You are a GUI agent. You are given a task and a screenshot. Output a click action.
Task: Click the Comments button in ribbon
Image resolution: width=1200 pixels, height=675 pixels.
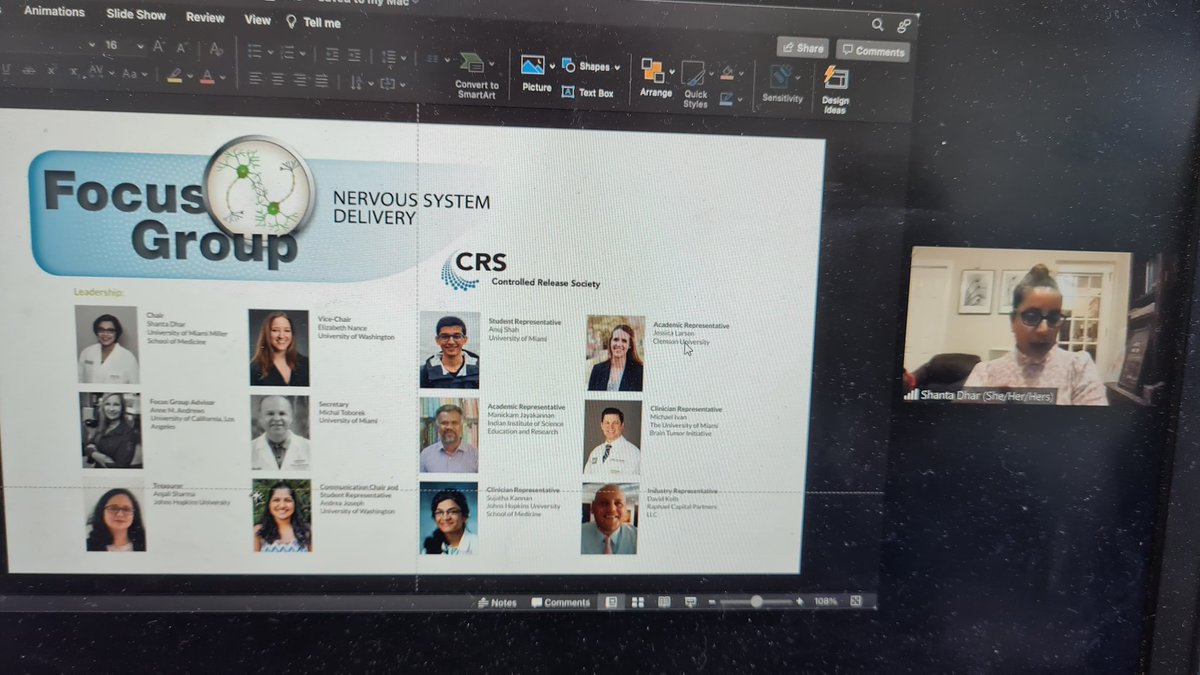pos(872,50)
